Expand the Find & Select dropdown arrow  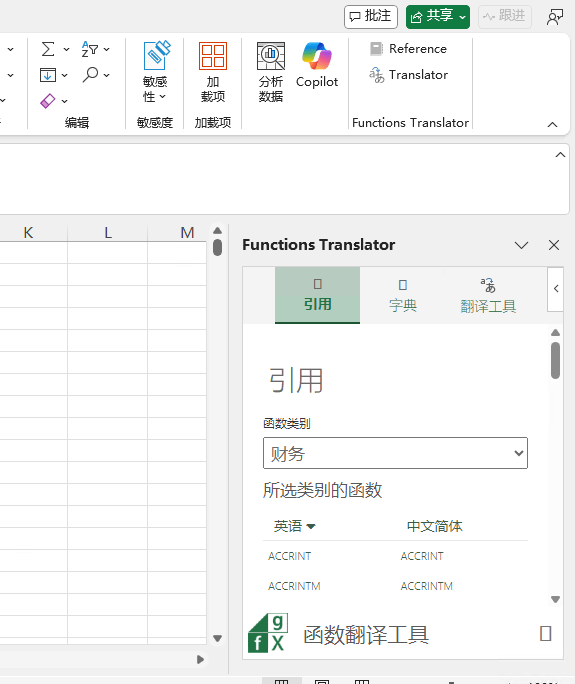point(106,75)
